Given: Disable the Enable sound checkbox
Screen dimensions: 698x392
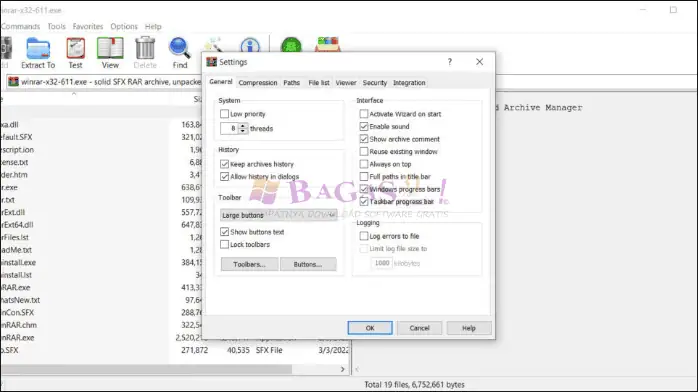Looking at the screenshot, I should [x=364, y=126].
